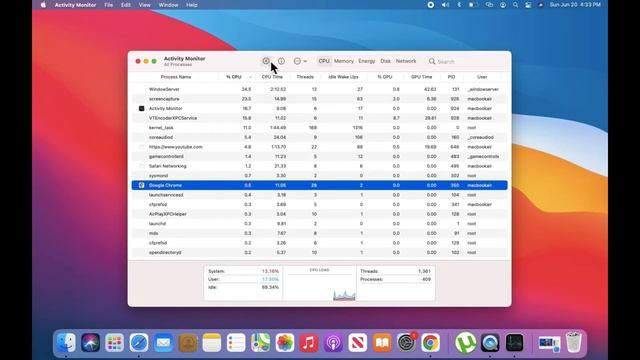The height and width of the screenshot is (360, 640).
Task: Sort by the Threads column header
Action: click(305, 77)
